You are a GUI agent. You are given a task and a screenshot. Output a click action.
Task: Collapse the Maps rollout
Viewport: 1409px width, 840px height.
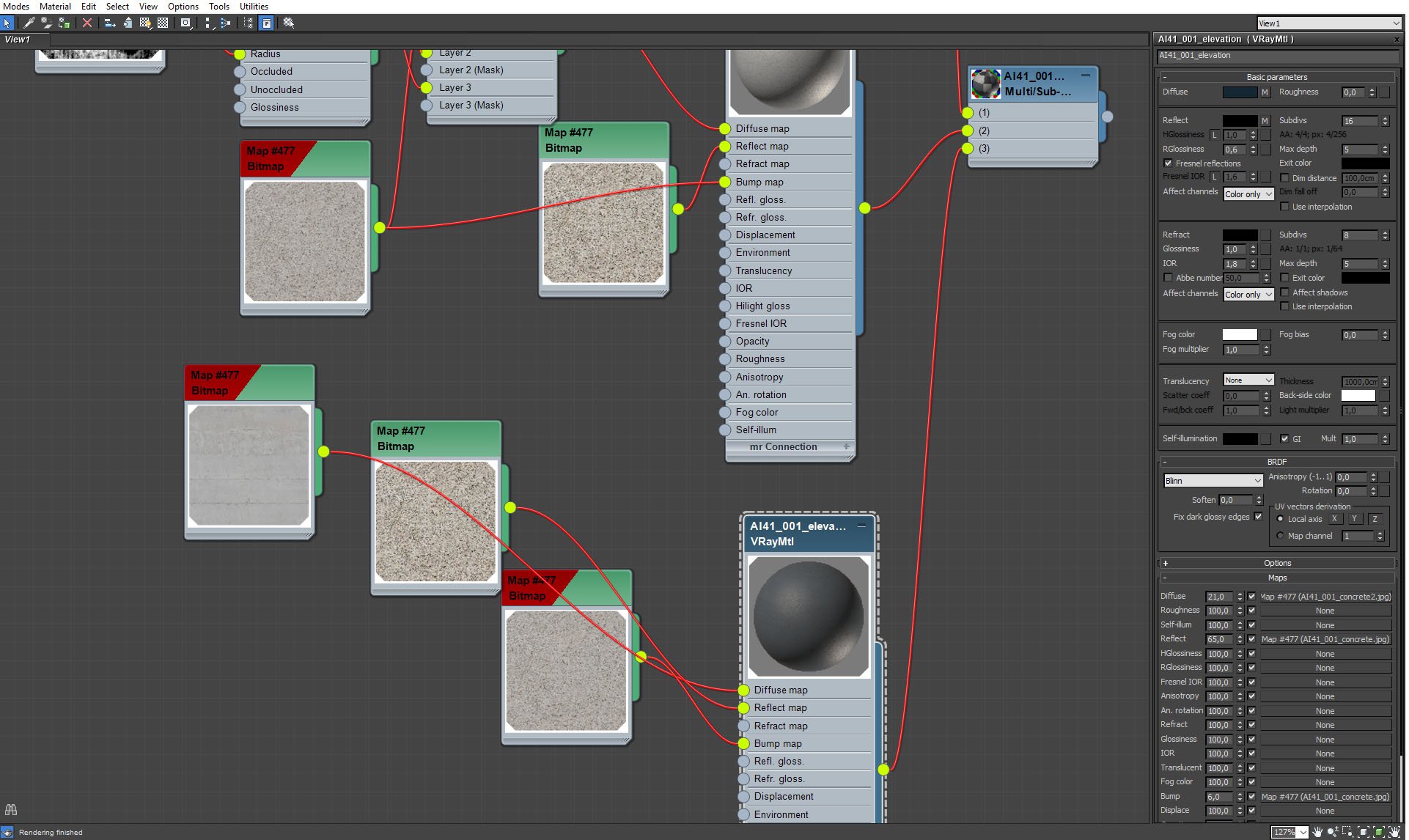1276,578
